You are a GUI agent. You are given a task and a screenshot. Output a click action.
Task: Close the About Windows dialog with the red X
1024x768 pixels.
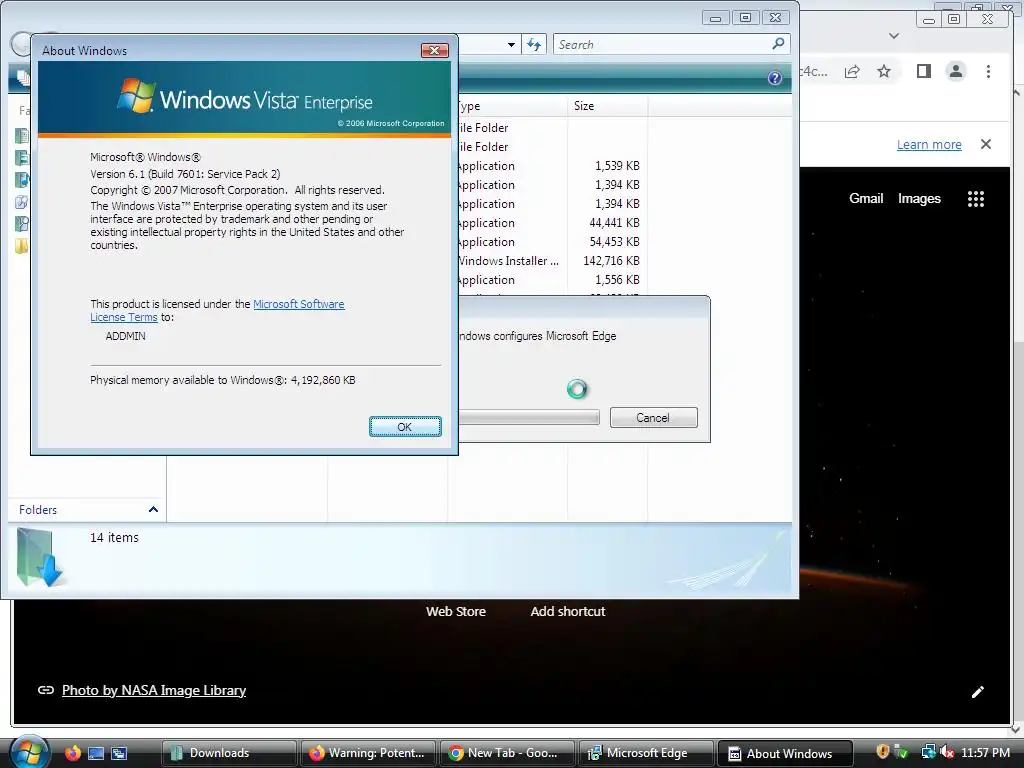434,50
